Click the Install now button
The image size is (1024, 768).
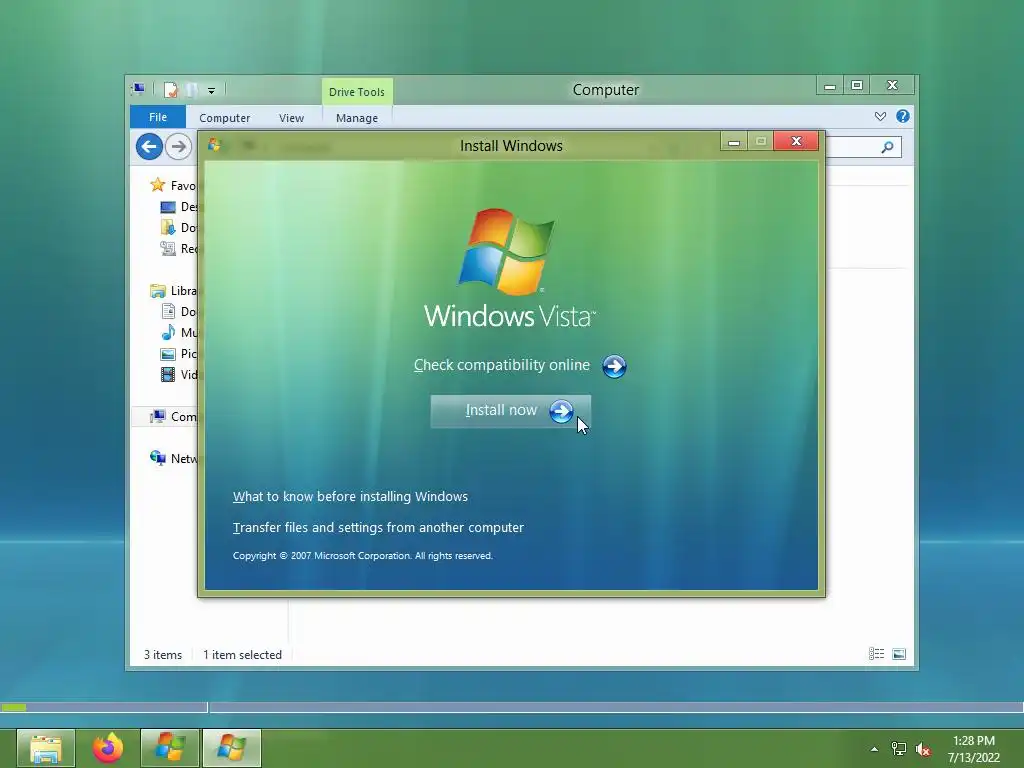click(x=511, y=411)
